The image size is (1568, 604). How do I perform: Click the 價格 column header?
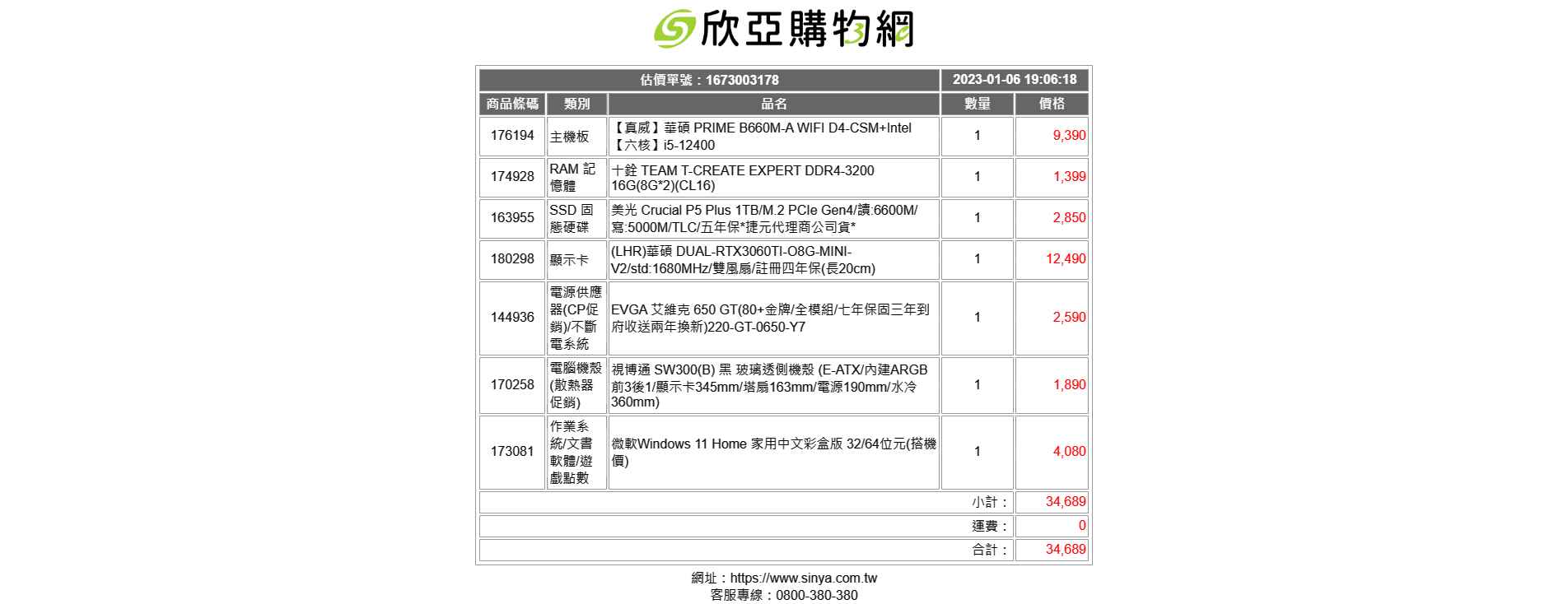[1052, 104]
